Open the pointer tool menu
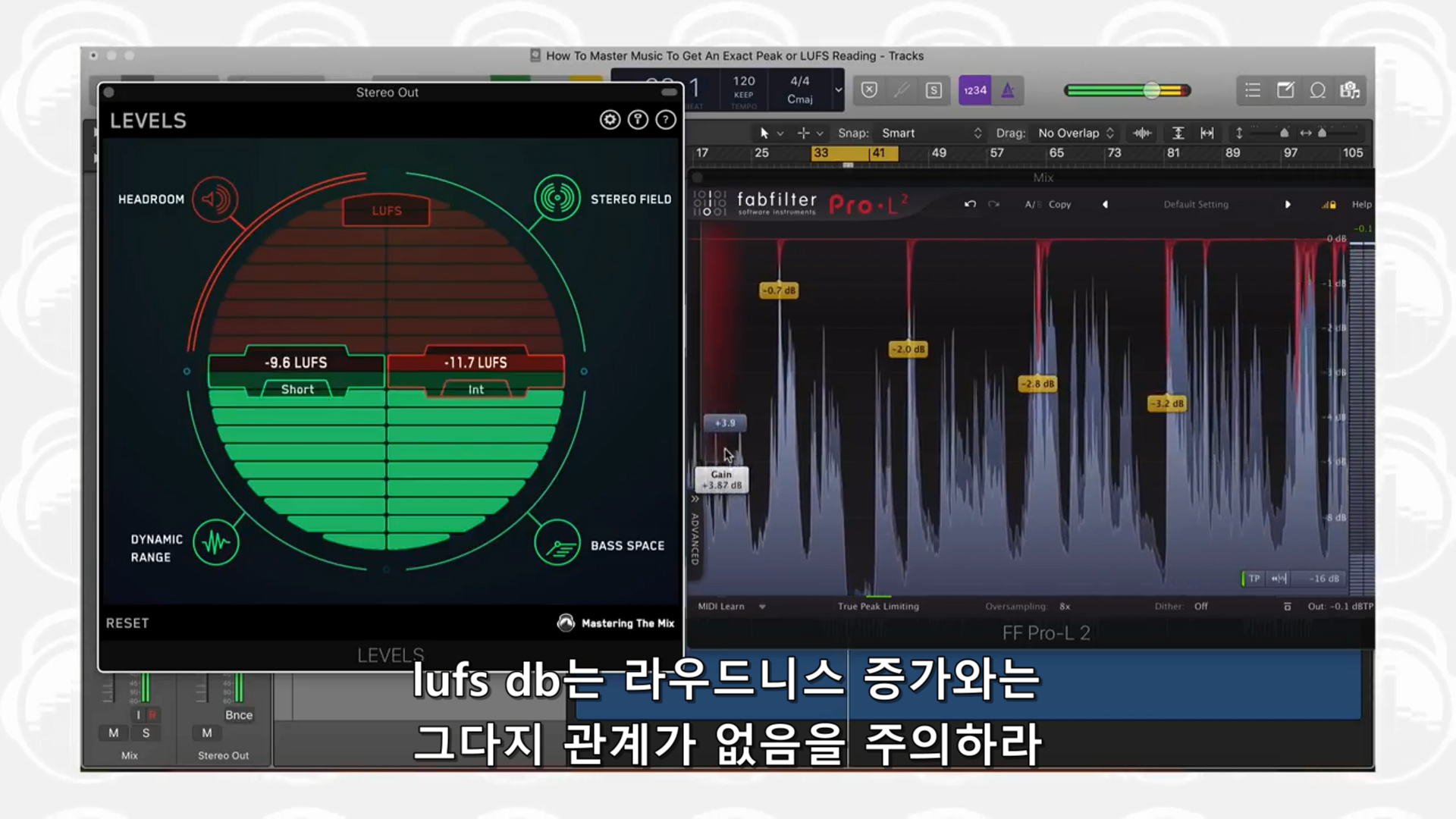 771,133
